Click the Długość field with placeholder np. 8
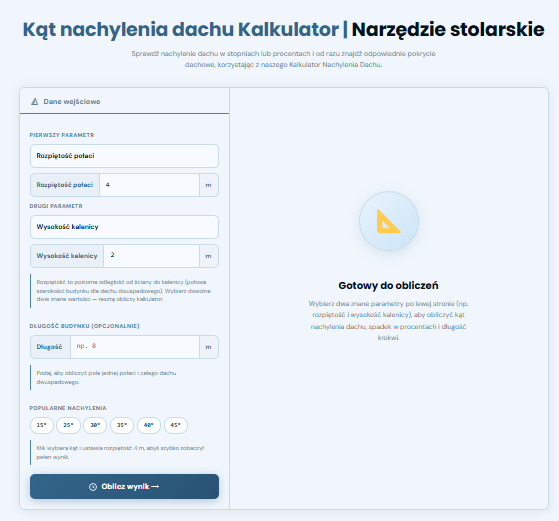The height and width of the screenshot is (521, 559). click(135, 347)
